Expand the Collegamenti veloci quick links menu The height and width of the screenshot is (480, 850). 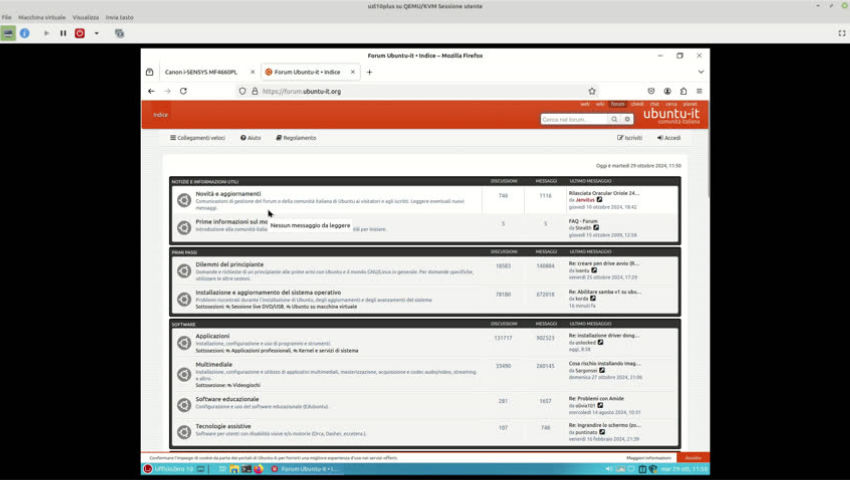click(x=196, y=138)
